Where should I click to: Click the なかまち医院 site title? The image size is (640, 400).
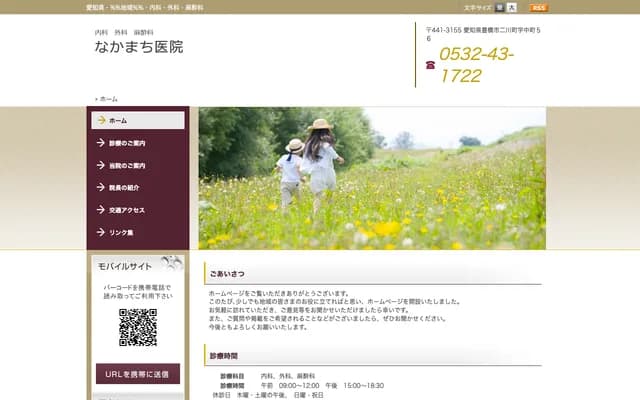pyautogui.click(x=139, y=47)
